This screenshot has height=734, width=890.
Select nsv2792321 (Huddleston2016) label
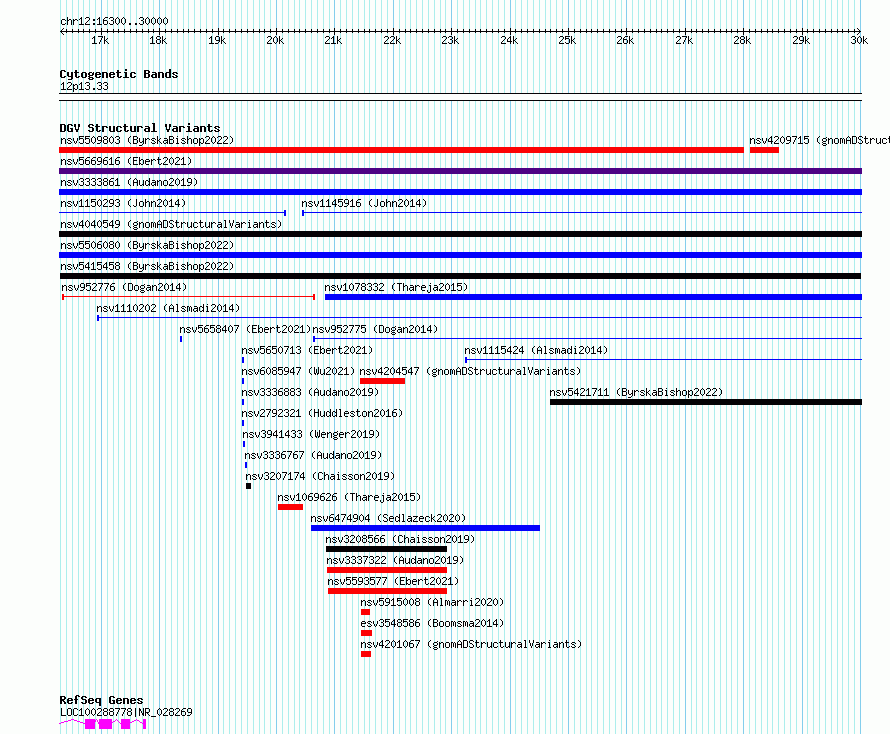(322, 413)
